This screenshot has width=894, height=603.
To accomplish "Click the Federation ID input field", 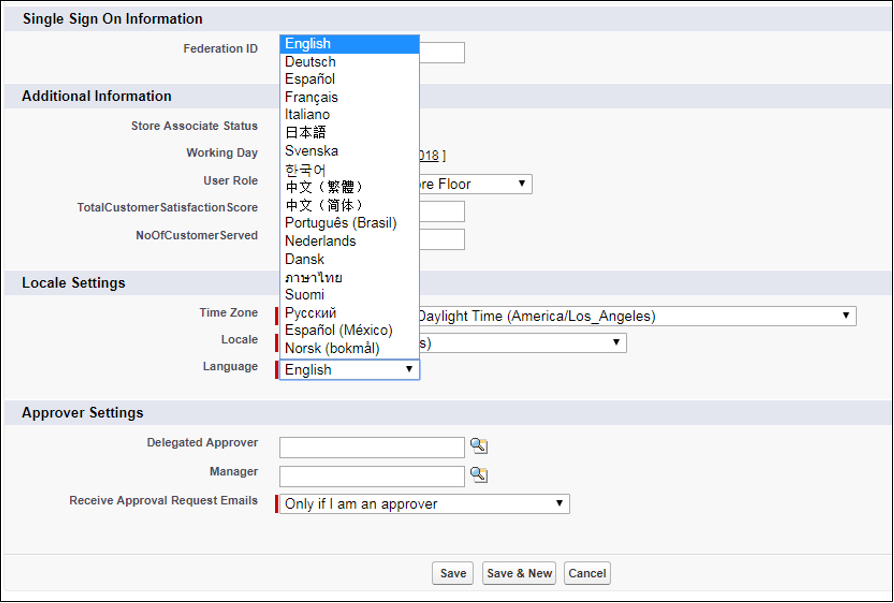I will pyautogui.click(x=440, y=52).
